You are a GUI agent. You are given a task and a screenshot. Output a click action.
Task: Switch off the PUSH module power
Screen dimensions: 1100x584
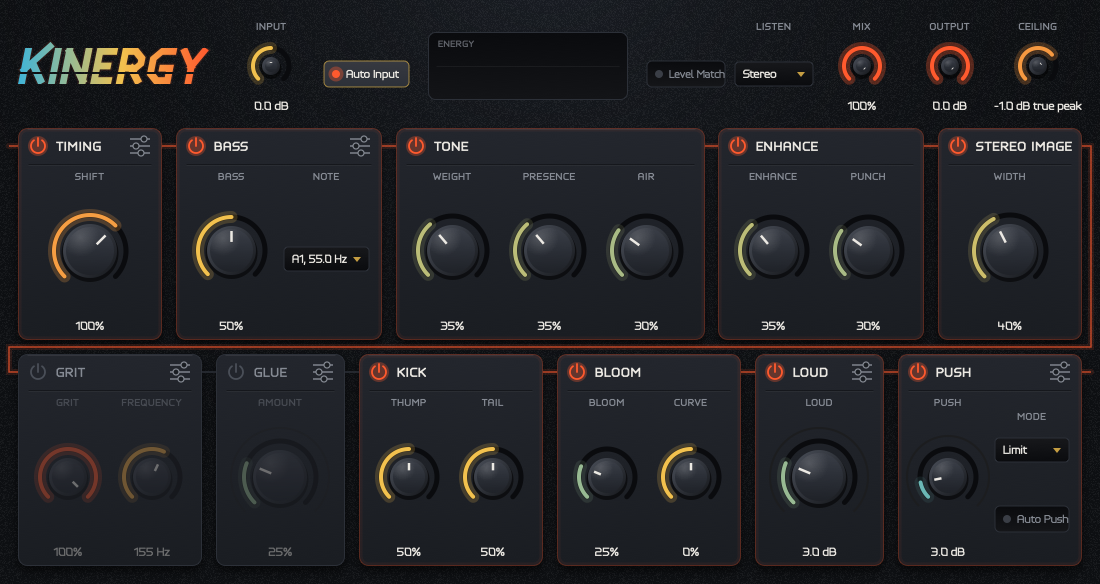(918, 372)
